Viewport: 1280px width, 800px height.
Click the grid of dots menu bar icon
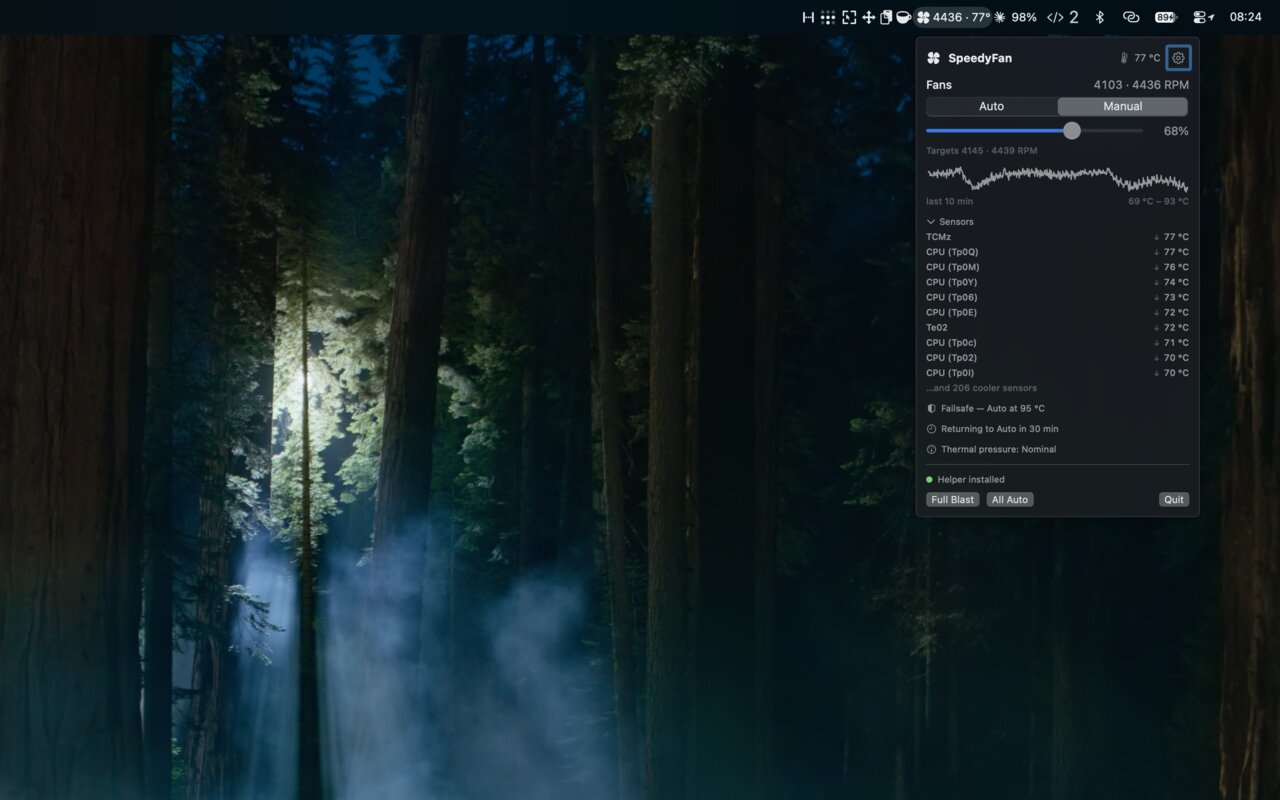coord(828,17)
